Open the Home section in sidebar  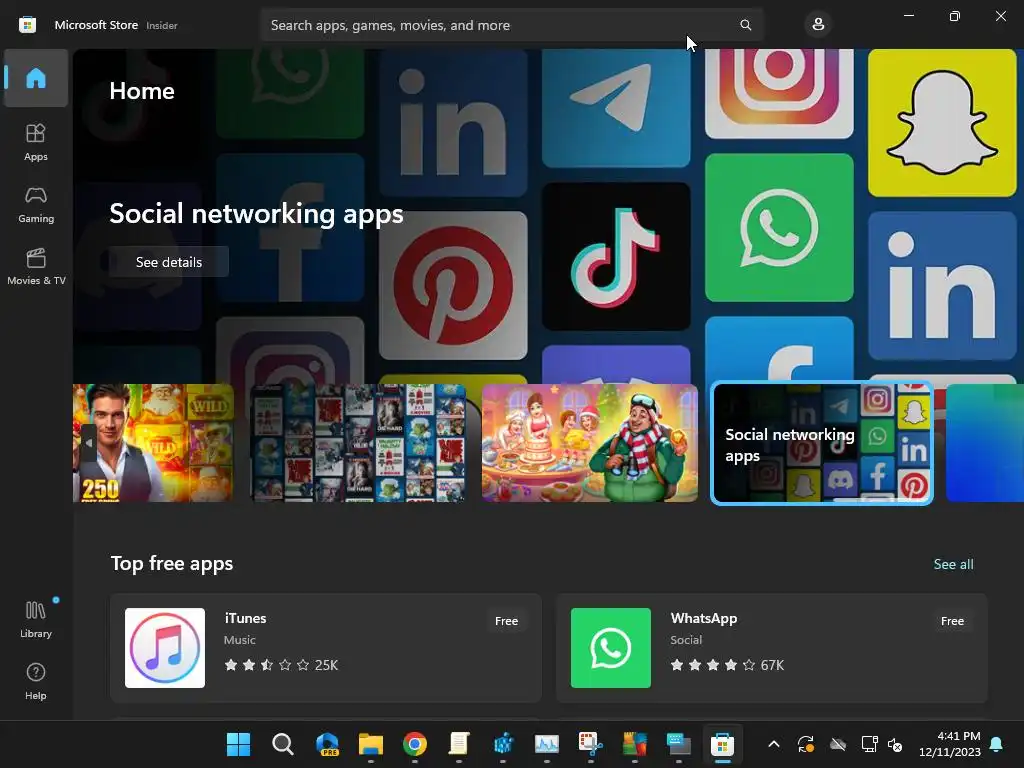(x=36, y=78)
